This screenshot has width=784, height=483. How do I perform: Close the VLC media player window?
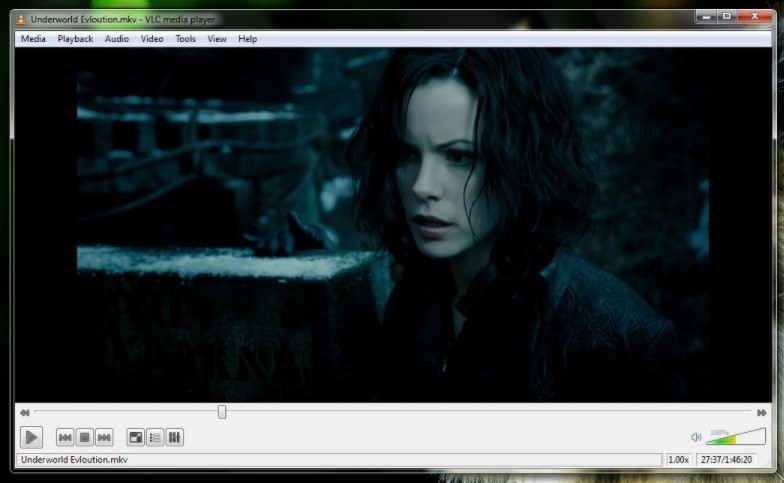(755, 16)
